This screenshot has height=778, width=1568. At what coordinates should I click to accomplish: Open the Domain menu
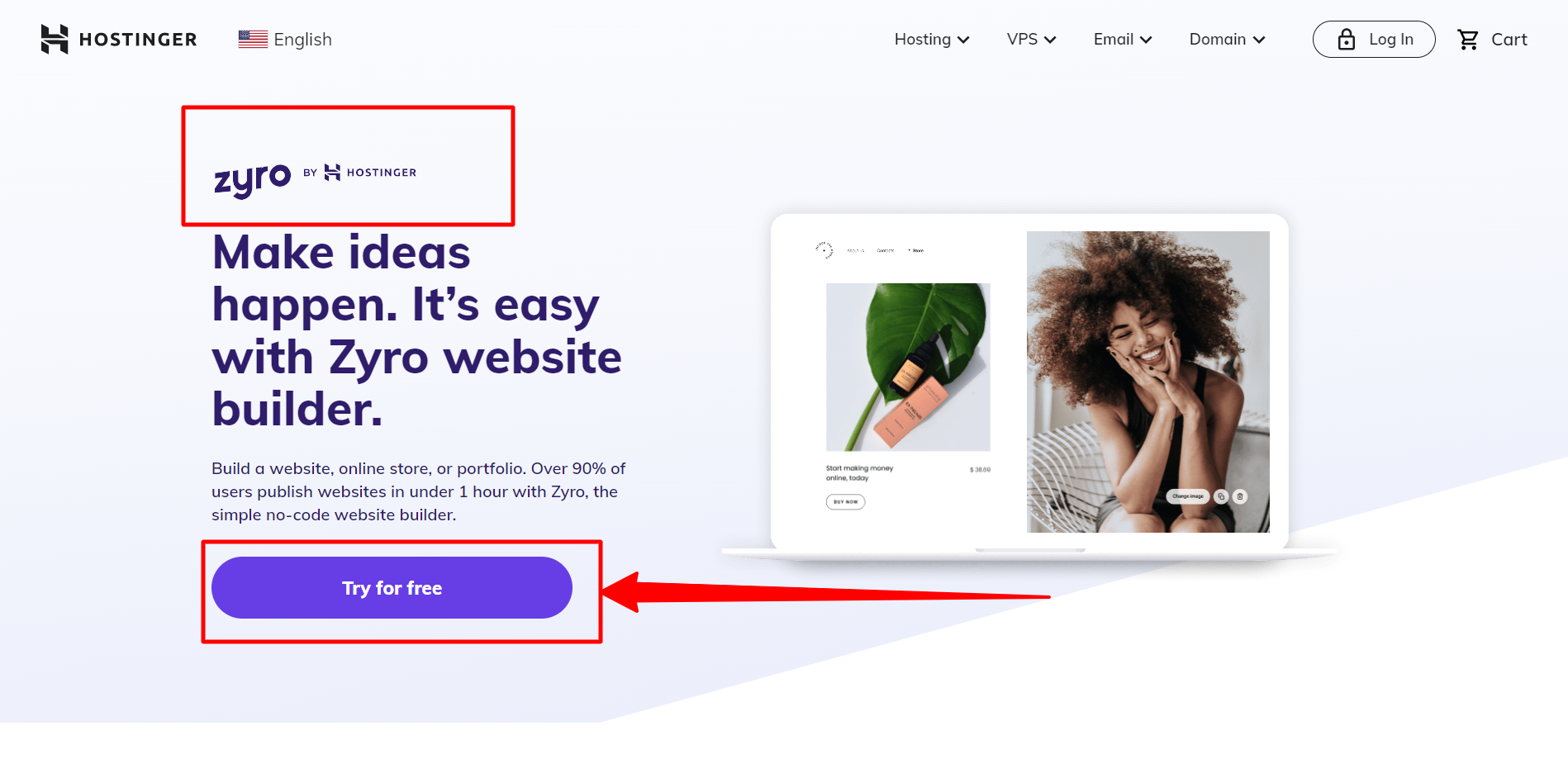(1228, 40)
